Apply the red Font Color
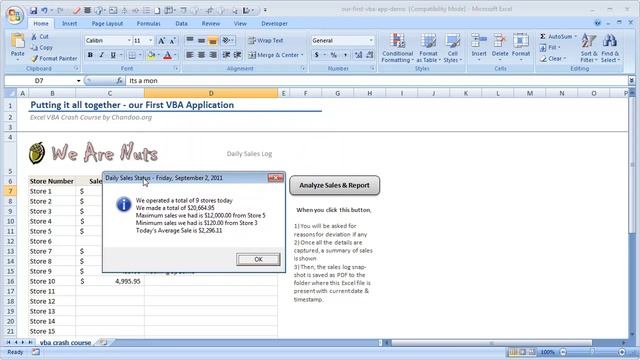 pos(167,55)
